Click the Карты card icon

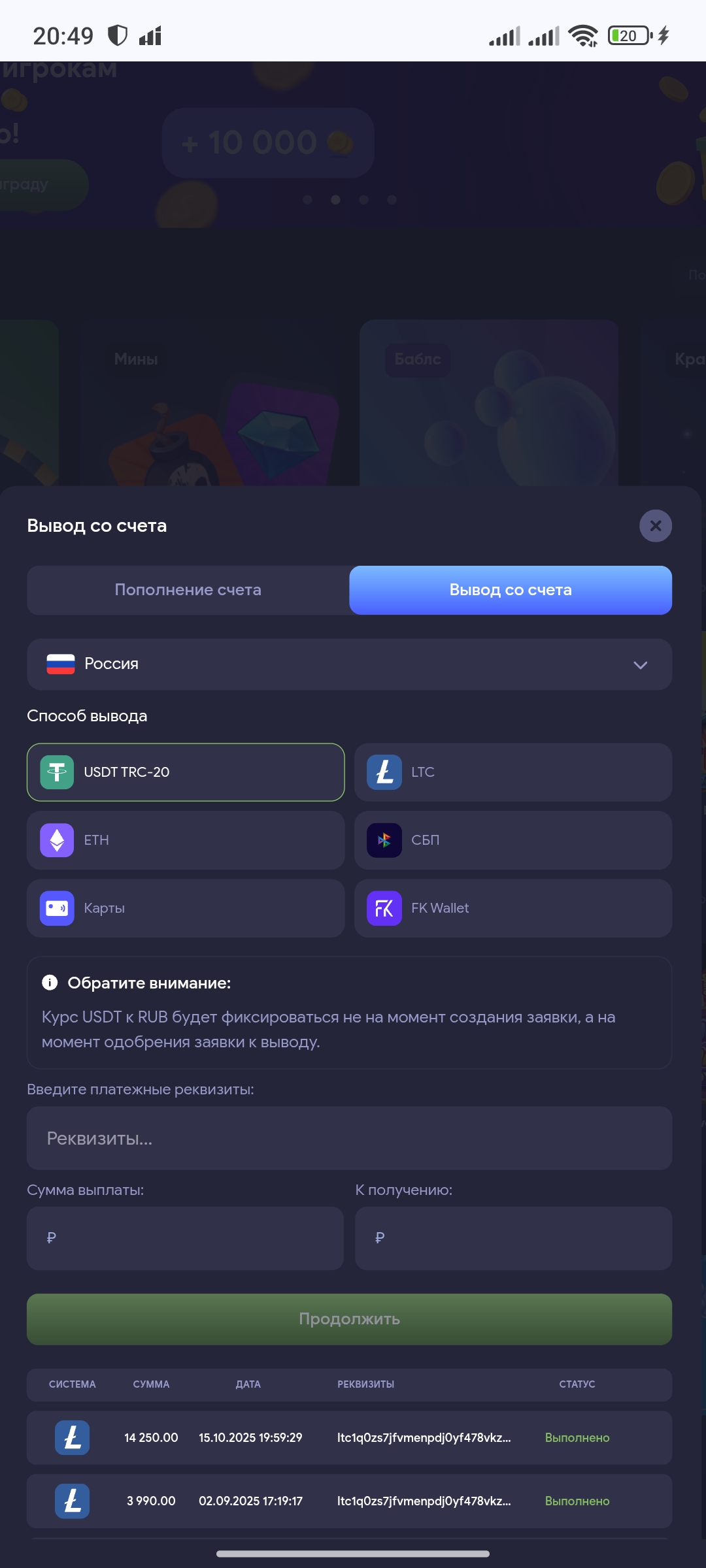[x=57, y=908]
